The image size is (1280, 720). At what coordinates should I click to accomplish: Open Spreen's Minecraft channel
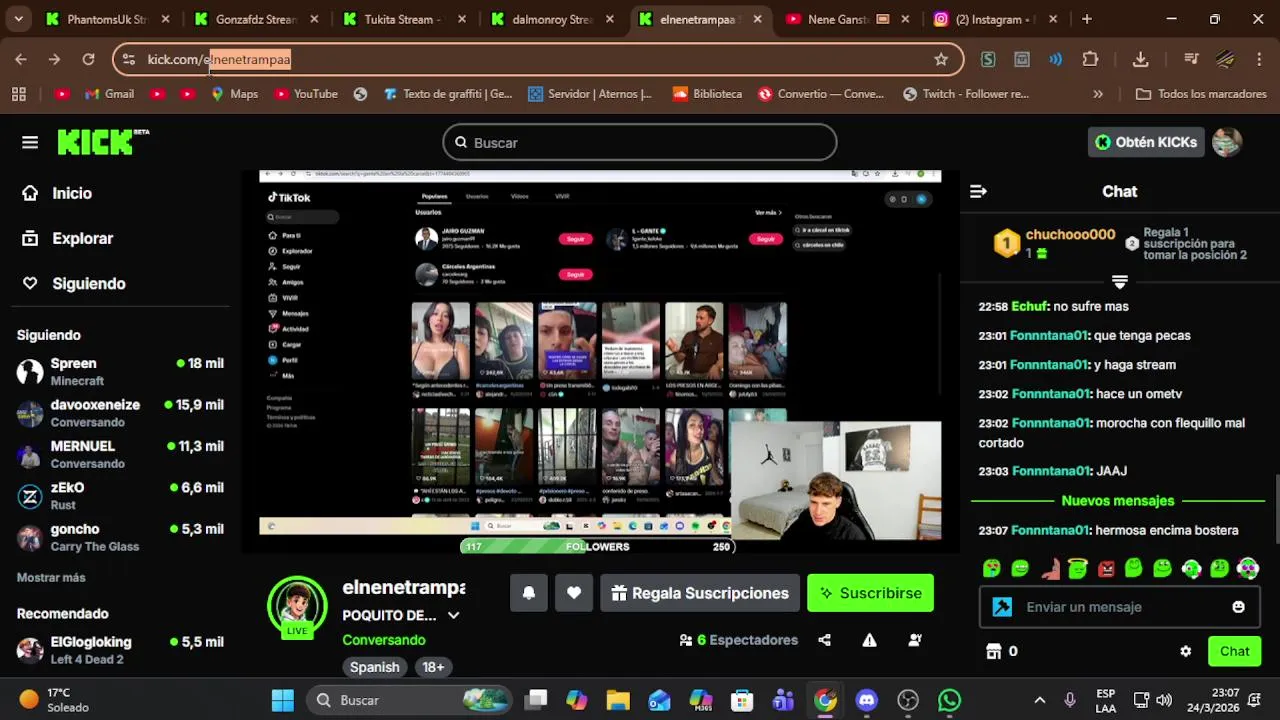click(x=120, y=371)
